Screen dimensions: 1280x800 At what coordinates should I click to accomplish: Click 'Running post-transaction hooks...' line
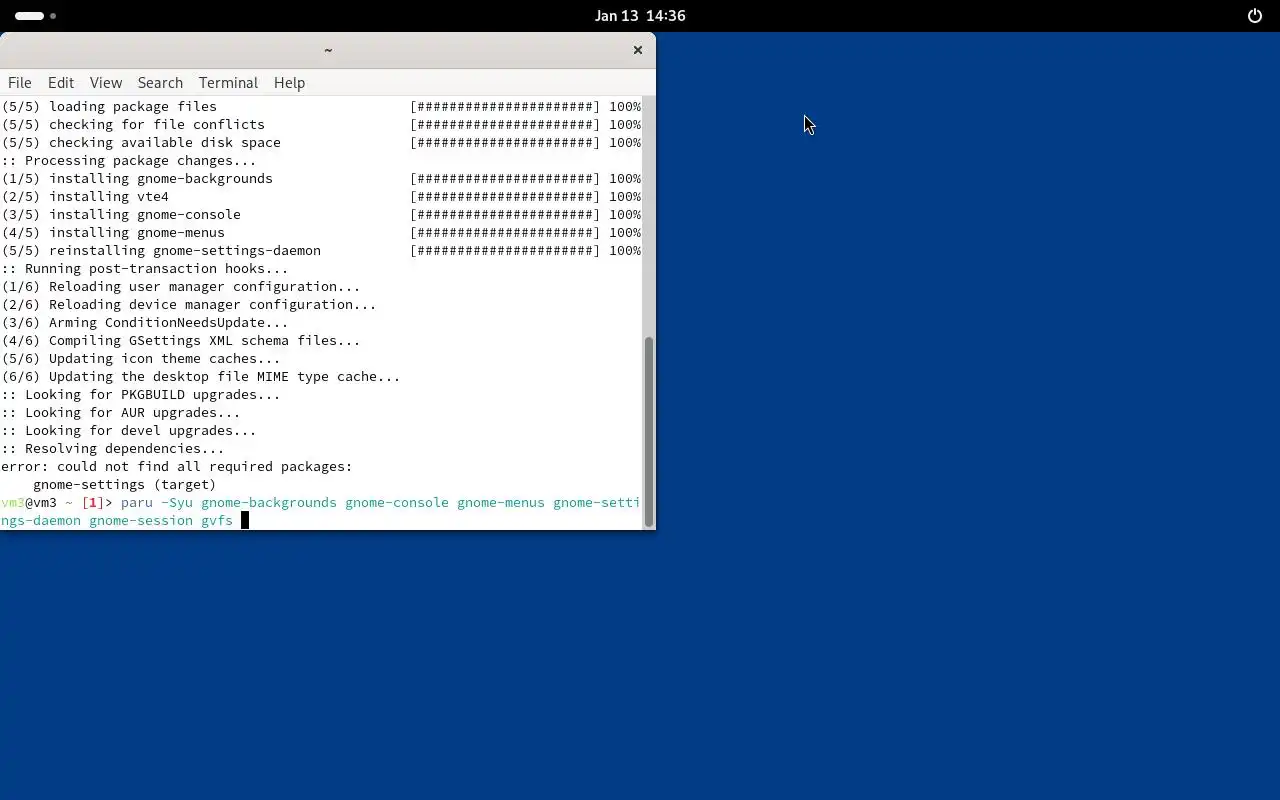(x=145, y=269)
